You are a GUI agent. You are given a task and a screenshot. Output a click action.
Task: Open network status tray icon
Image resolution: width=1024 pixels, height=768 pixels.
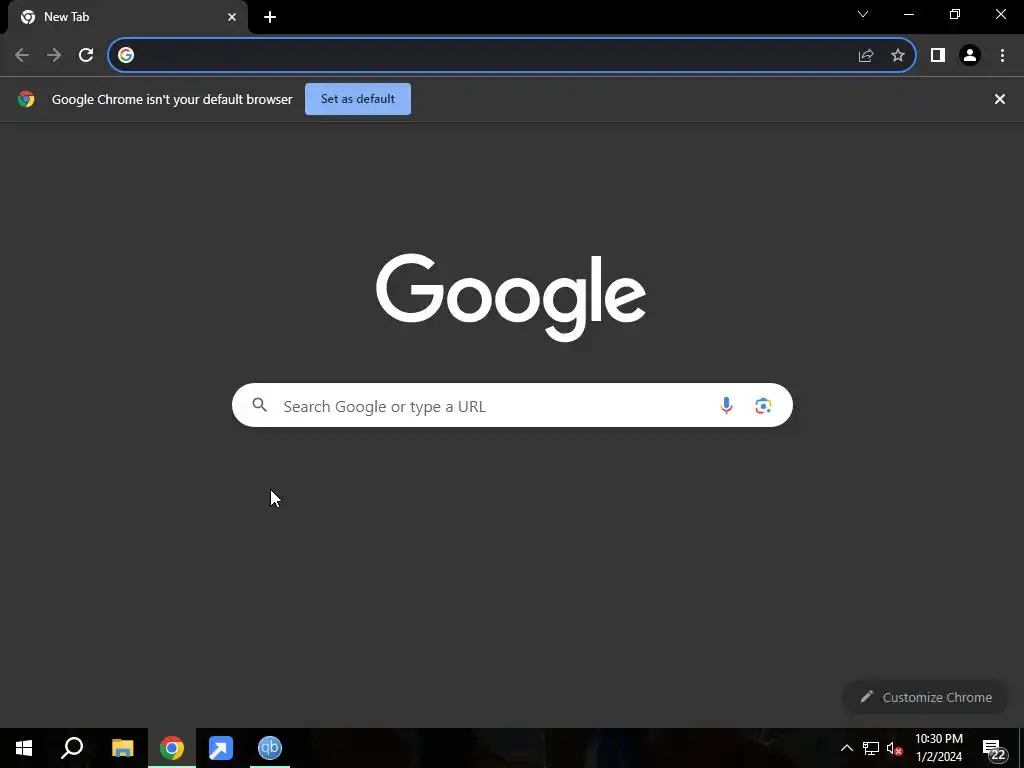pyautogui.click(x=871, y=748)
